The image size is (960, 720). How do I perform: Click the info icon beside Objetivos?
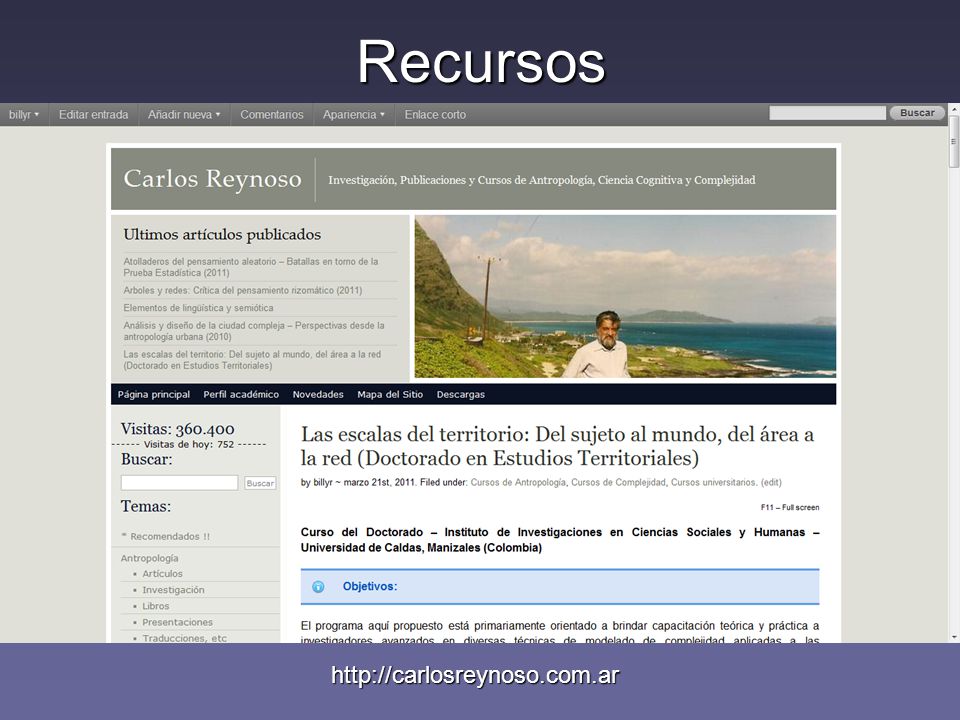(318, 587)
